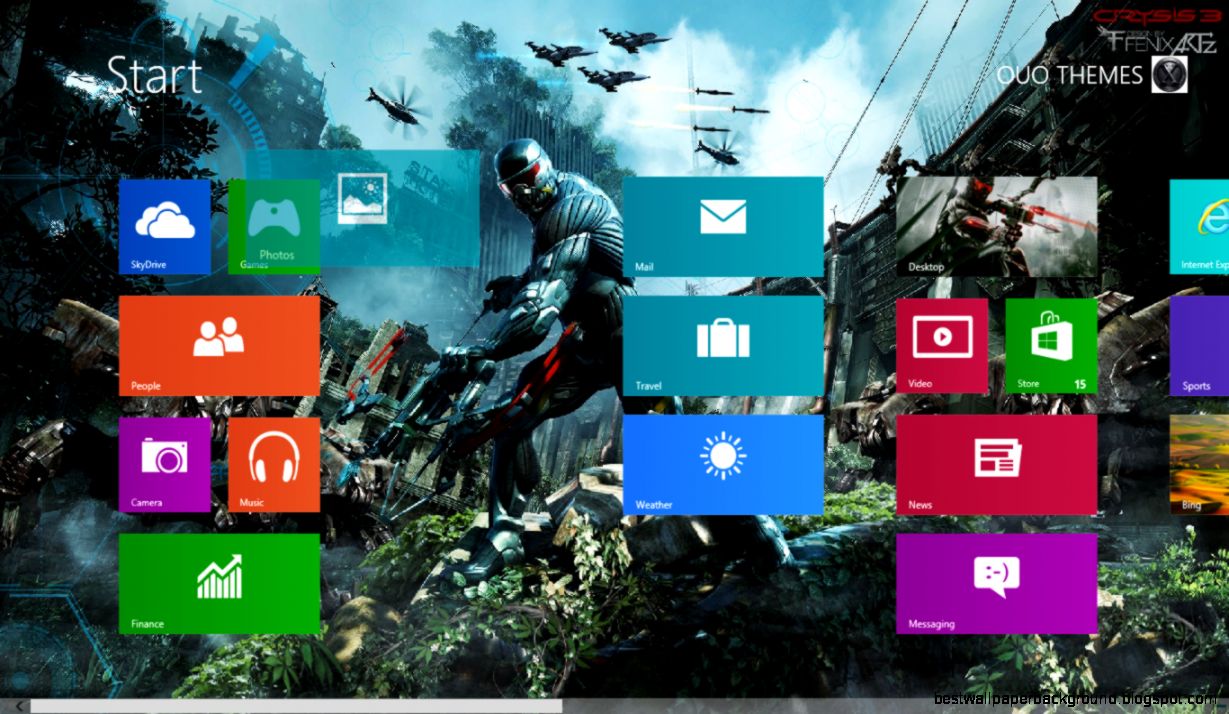
Task: Open the Travel tile
Action: tap(723, 345)
